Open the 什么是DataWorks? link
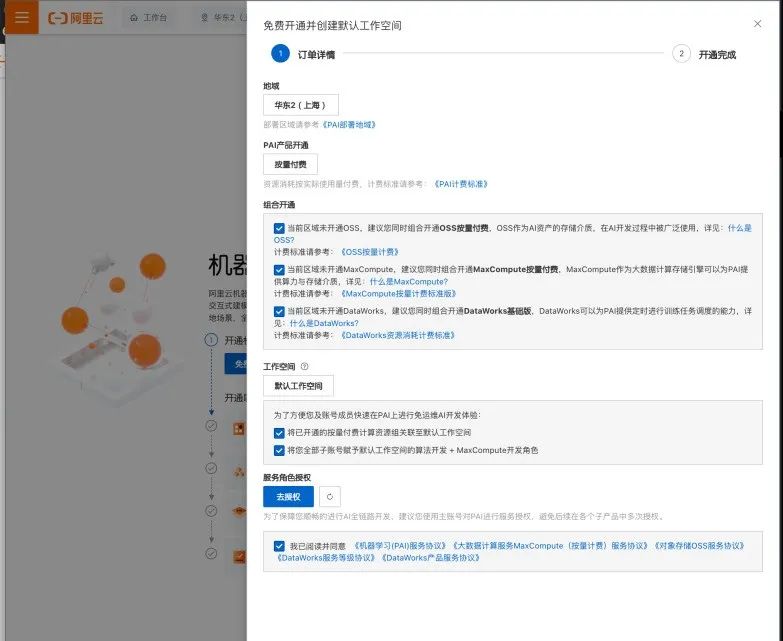Screen dimensions: 783x641 (x=324, y=323)
